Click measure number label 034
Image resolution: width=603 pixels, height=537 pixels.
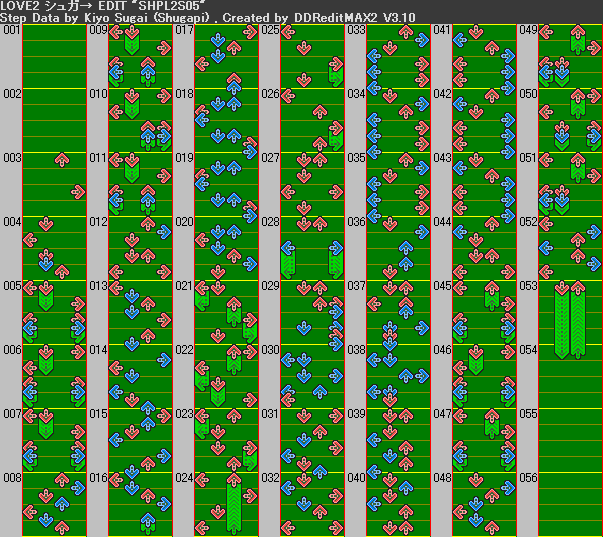(356, 94)
